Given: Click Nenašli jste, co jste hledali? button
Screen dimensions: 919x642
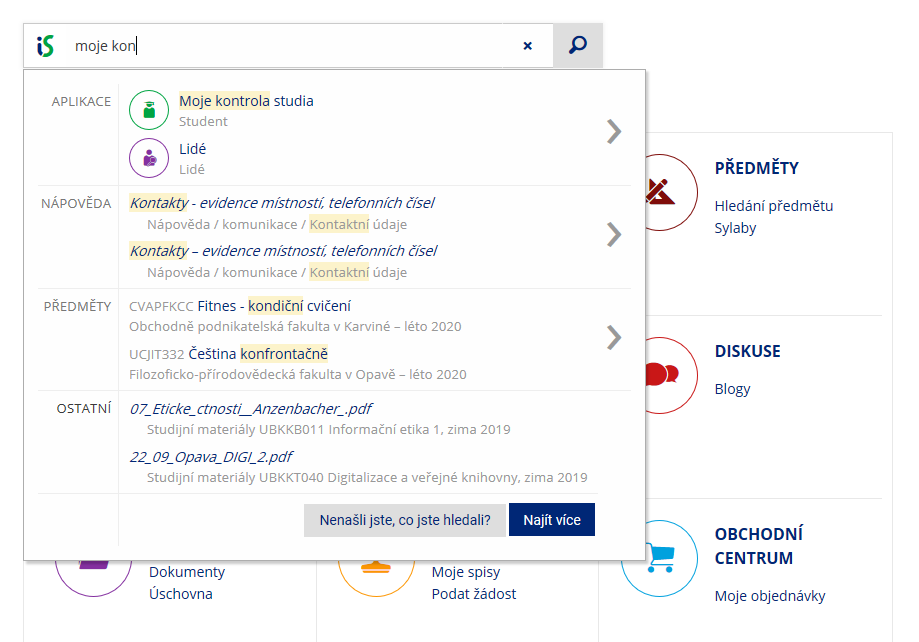Looking at the screenshot, I should click(404, 519).
